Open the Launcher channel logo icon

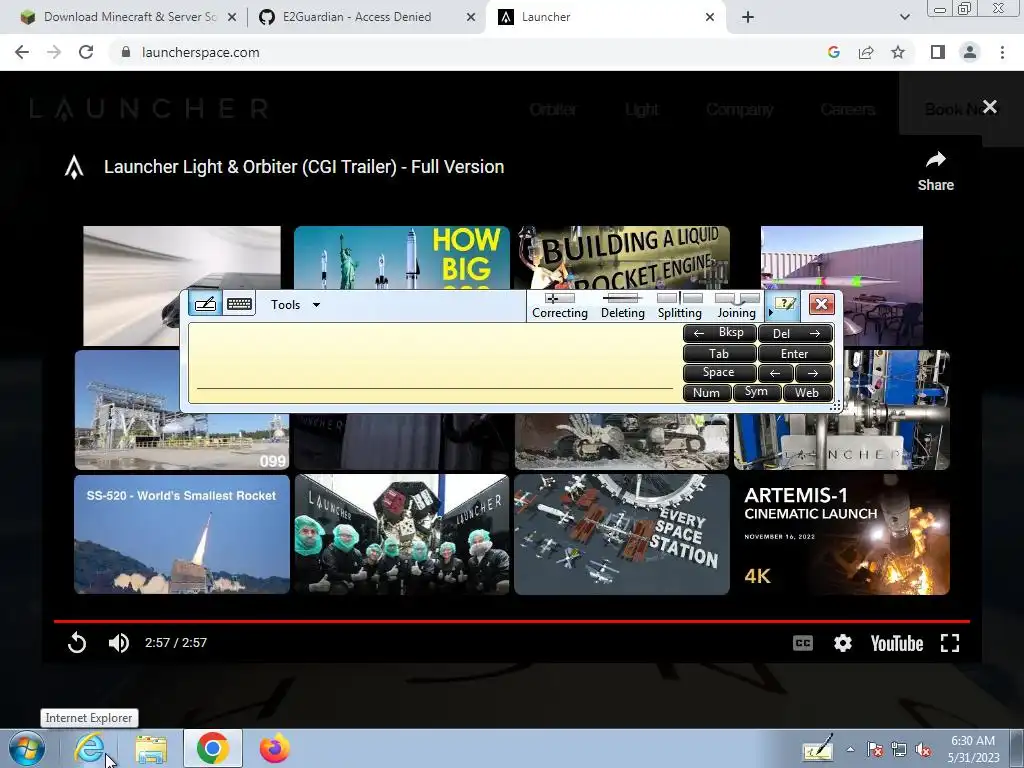pos(74,167)
